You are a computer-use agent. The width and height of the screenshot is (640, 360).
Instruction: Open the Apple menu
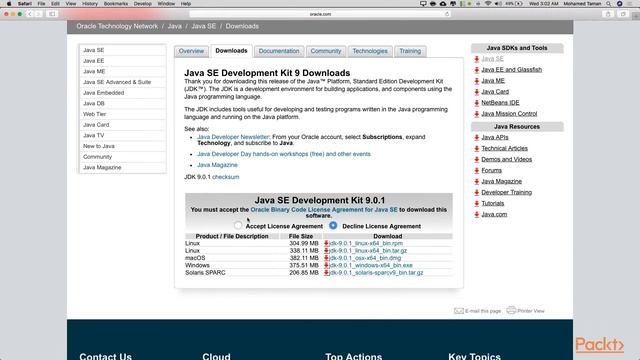[x=9, y=4]
